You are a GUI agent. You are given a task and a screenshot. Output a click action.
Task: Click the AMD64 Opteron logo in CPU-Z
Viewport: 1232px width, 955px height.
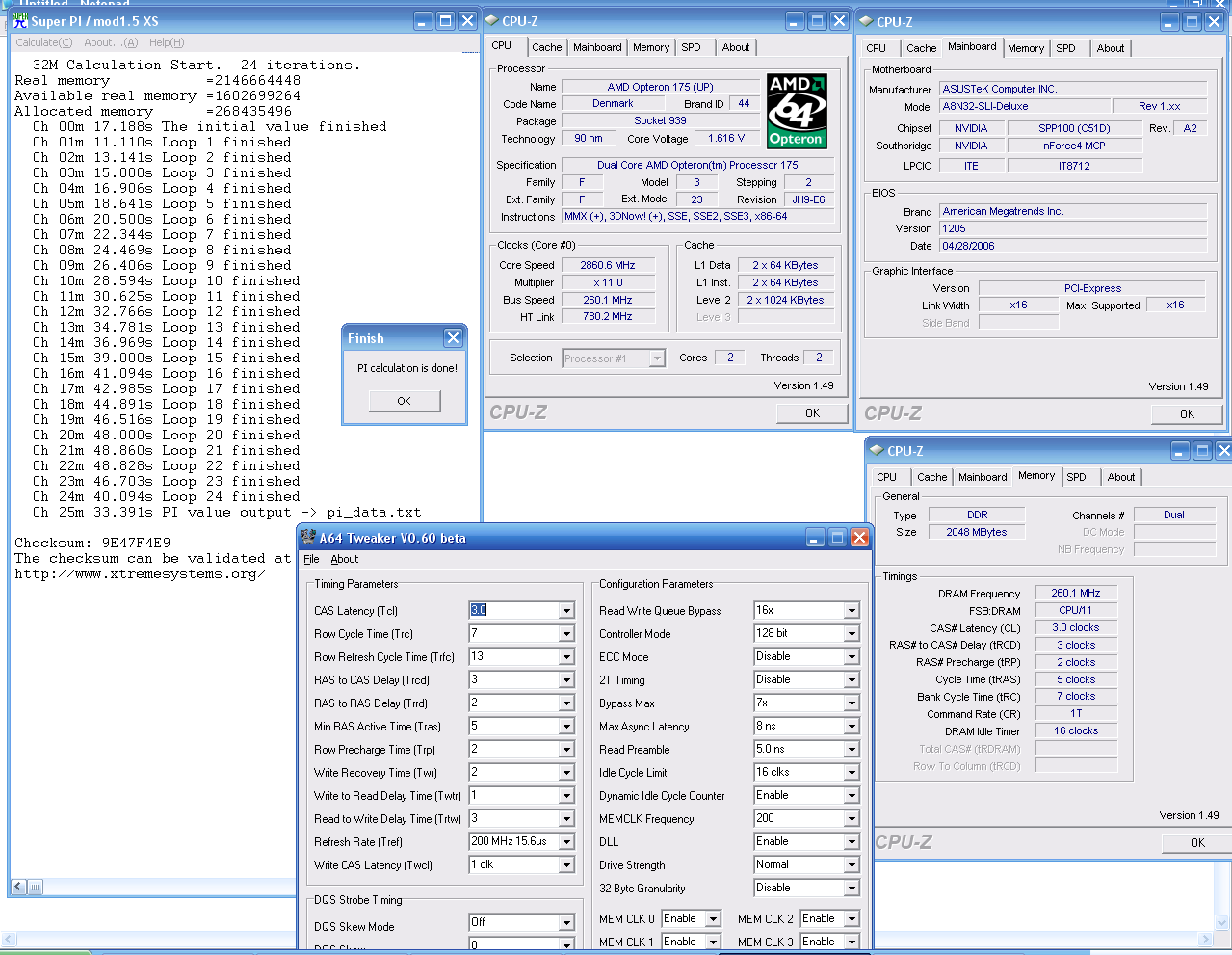coord(797,111)
